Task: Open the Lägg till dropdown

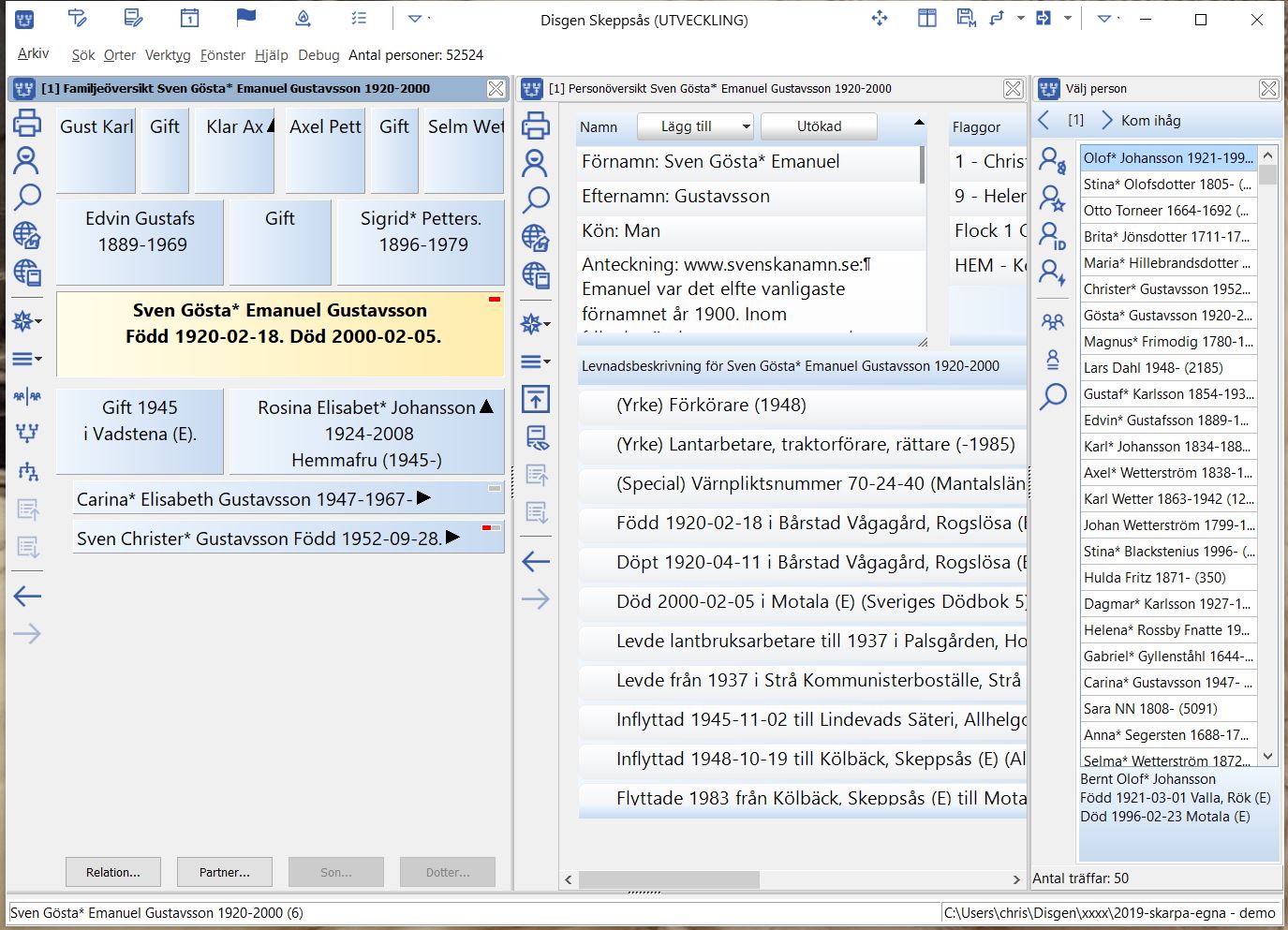Action: point(696,126)
